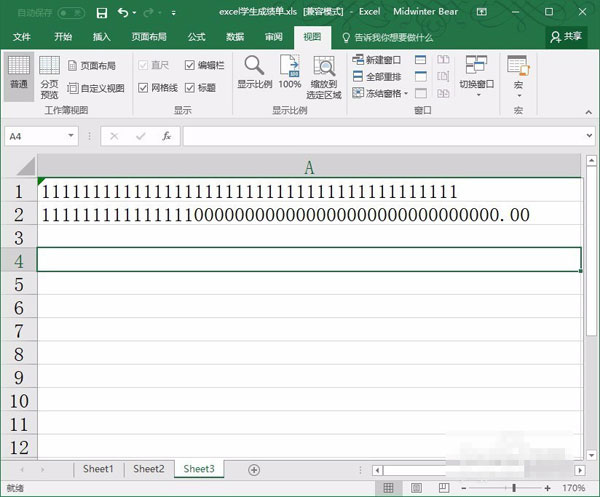The height and width of the screenshot is (497, 600).
Task: Click the Save icon in quick access toolbar
Action: (x=102, y=12)
